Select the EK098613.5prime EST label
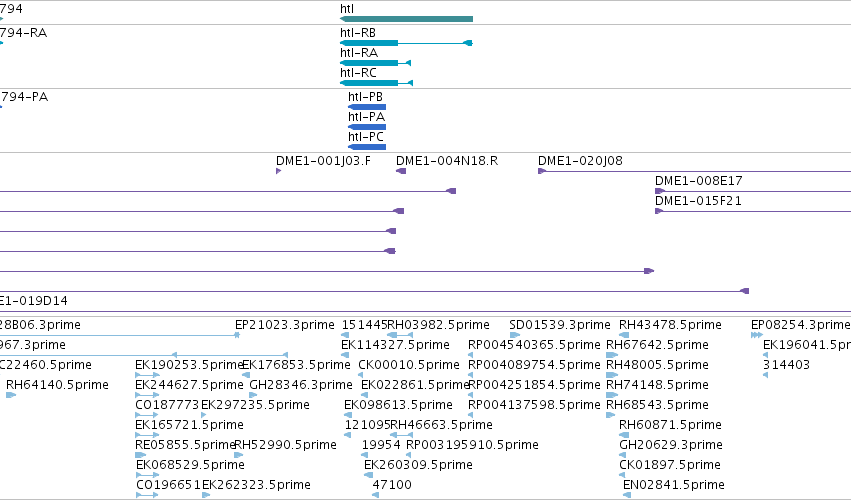The height and width of the screenshot is (500, 851). coord(398,405)
